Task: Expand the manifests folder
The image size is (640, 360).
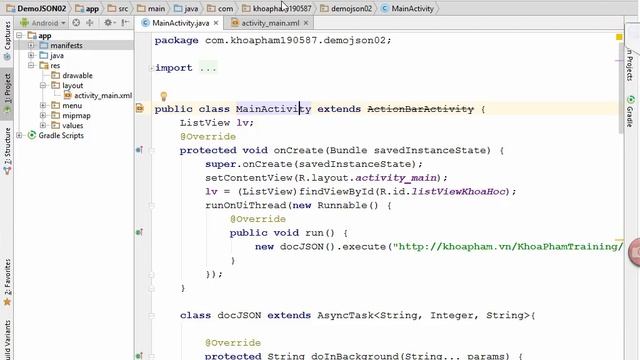Action: tap(31, 45)
